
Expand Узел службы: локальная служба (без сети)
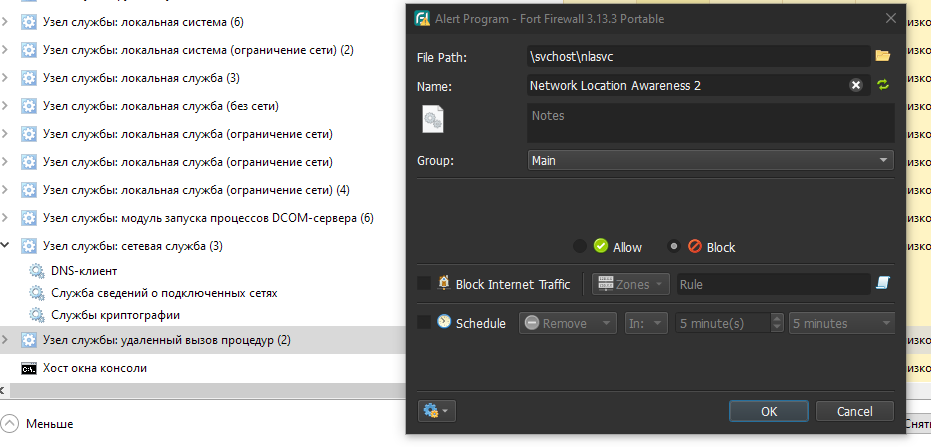(x=5, y=106)
